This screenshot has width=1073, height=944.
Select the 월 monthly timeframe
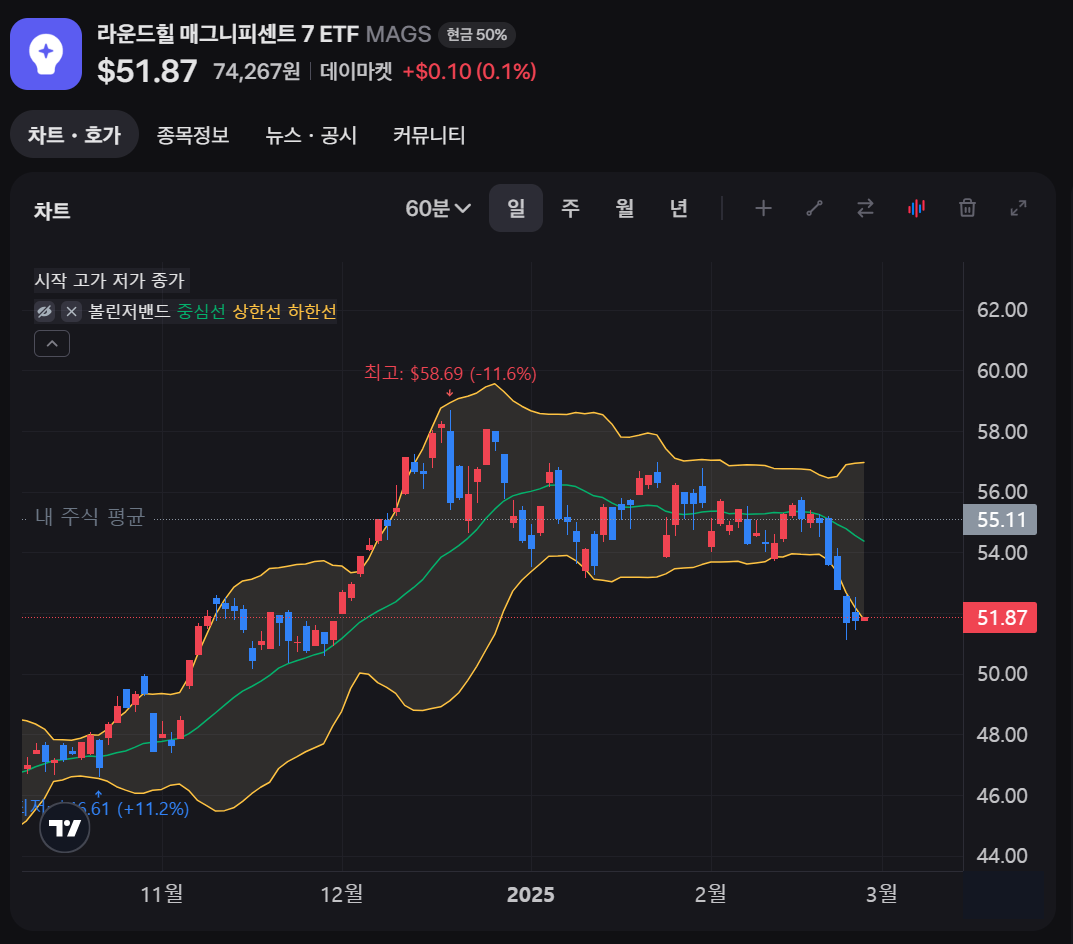tap(625, 208)
